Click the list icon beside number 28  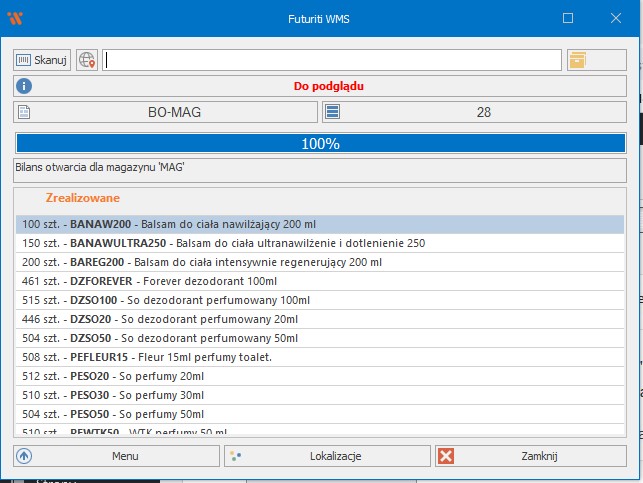(x=332, y=112)
